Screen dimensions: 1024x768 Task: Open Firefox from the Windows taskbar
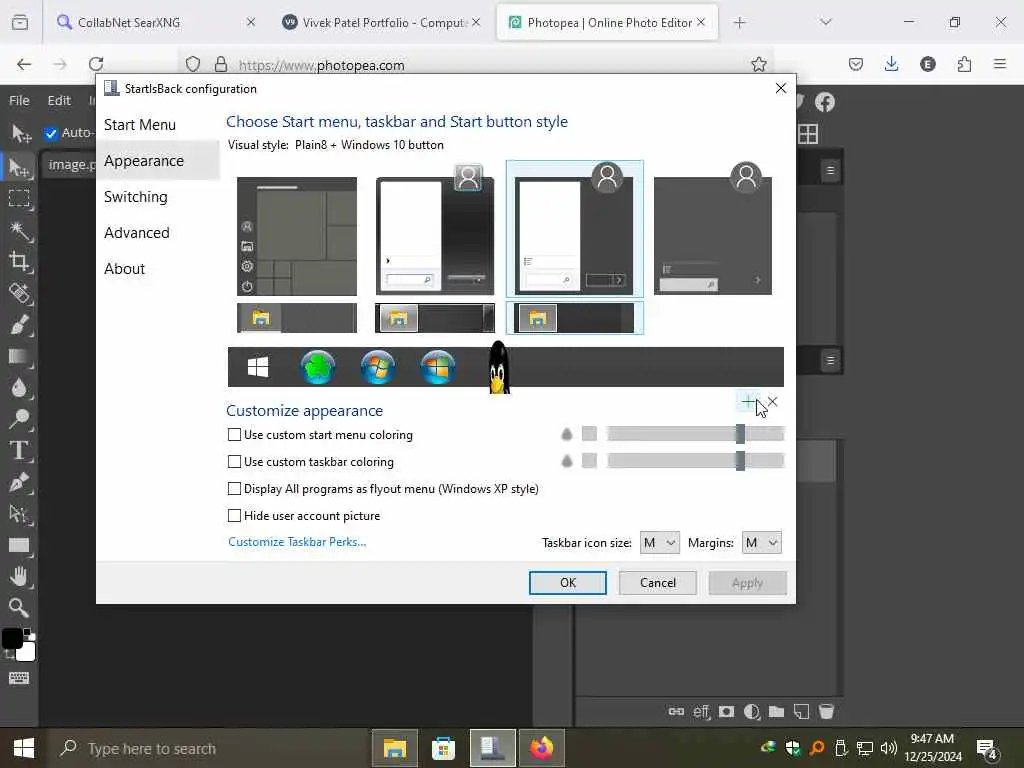pyautogui.click(x=541, y=748)
